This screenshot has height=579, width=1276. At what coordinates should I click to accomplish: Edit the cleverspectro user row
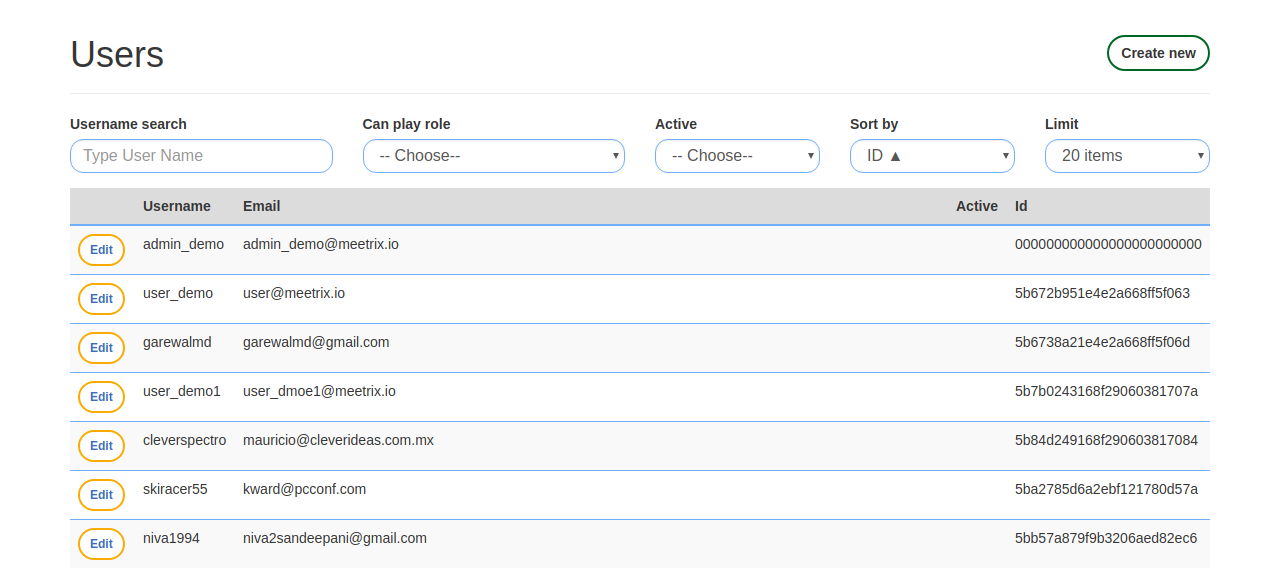point(101,446)
